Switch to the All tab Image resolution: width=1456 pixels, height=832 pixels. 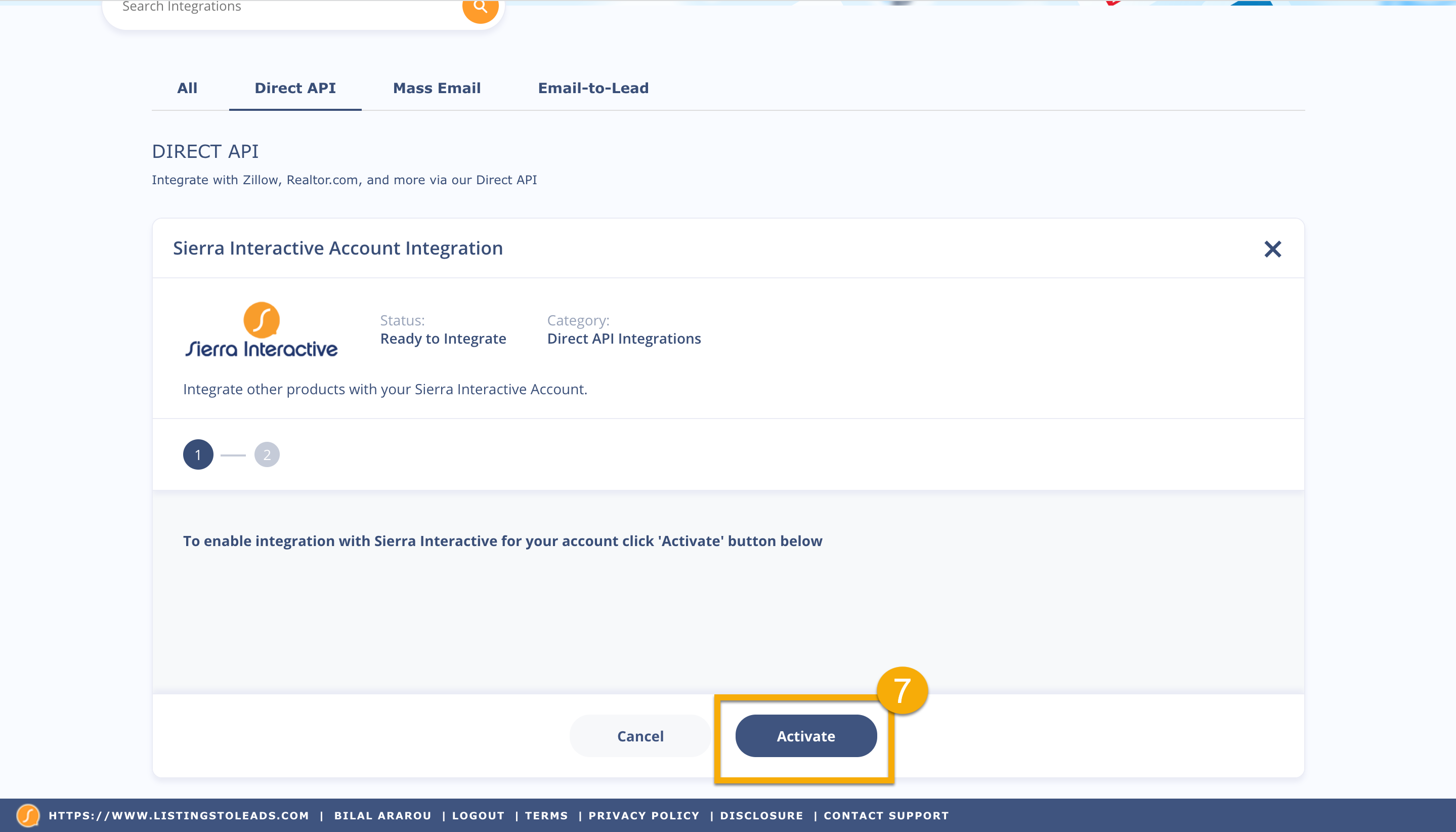coord(187,88)
